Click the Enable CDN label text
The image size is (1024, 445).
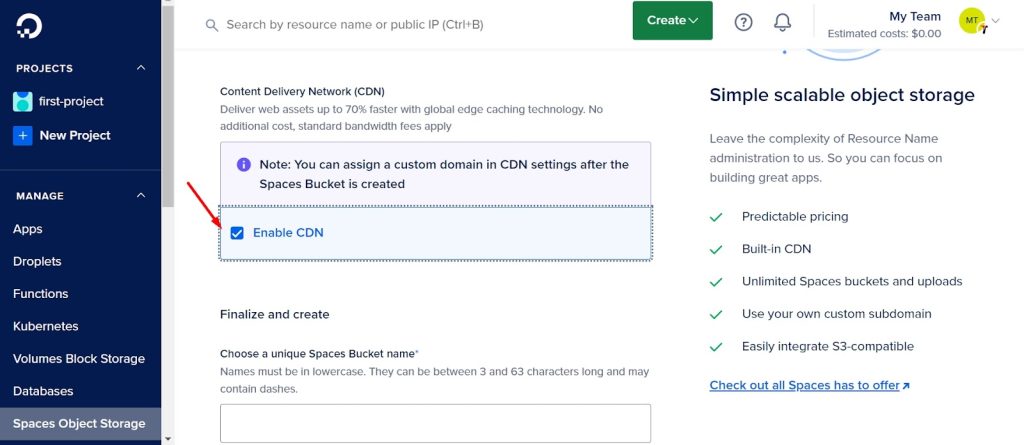tap(288, 233)
